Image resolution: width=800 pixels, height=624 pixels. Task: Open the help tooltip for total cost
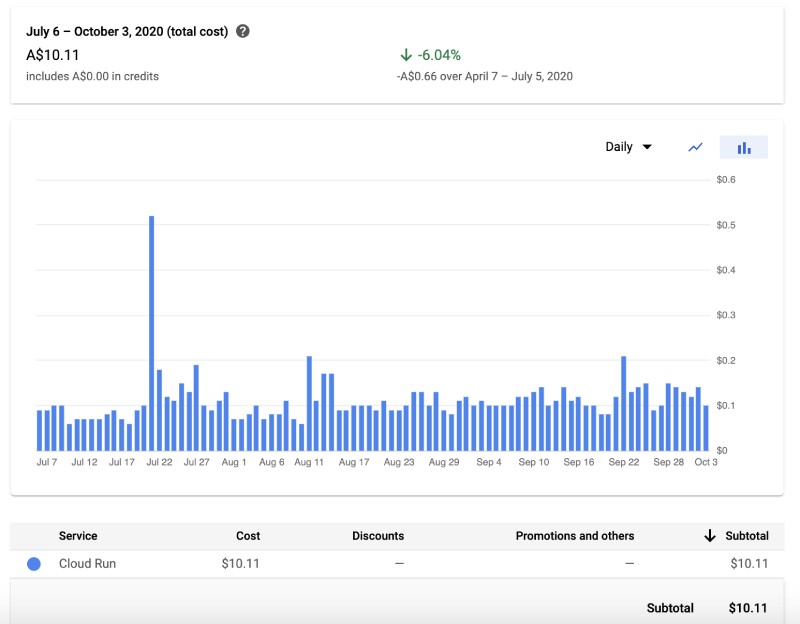pos(241,32)
